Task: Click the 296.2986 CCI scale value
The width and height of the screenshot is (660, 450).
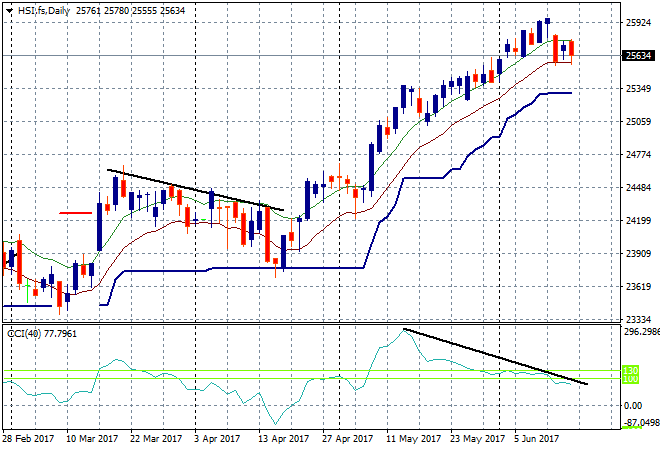Action: pos(641,332)
